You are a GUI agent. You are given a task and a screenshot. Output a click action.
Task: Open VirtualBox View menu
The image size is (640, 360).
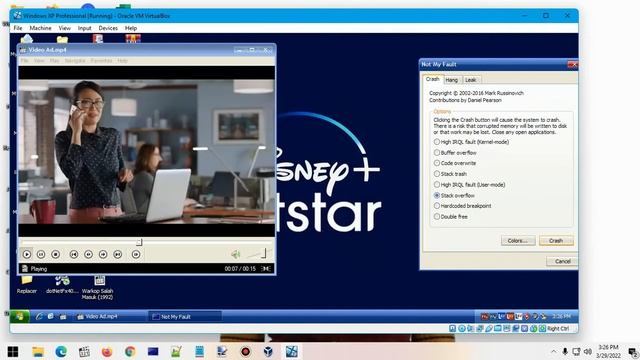pos(64,28)
